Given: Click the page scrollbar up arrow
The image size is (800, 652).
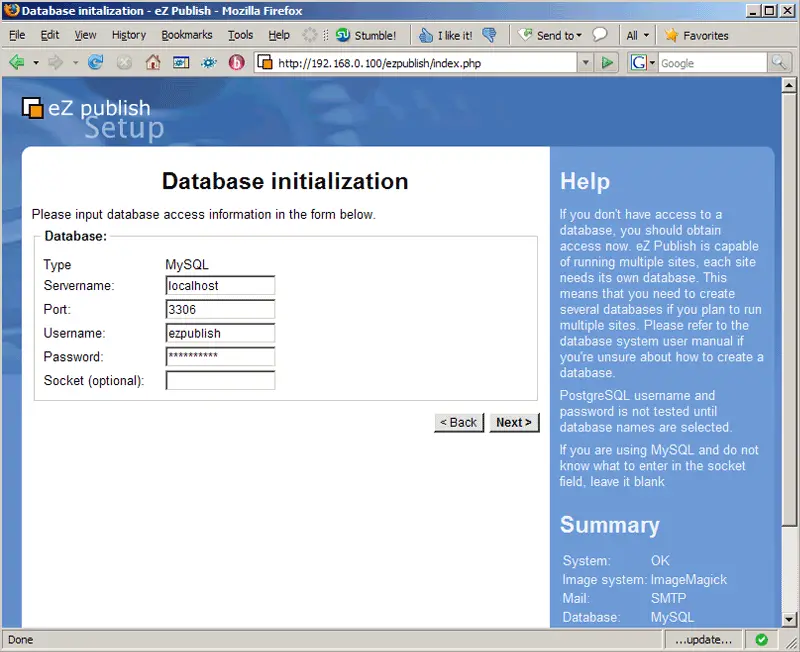Looking at the screenshot, I should click(789, 85).
